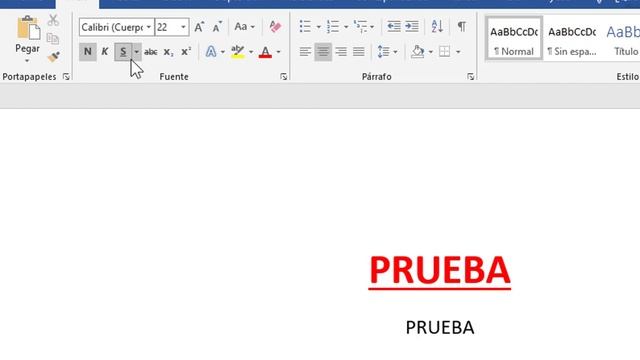Screen dimensions: 640x360
Task: Apply the Título style
Action: [623, 39]
